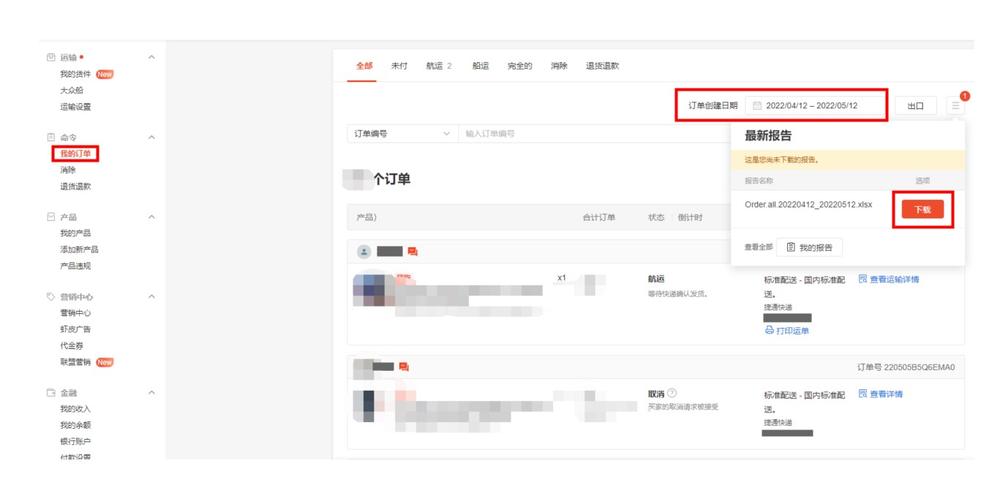Switch to the 未付 tab
The image size is (1000, 488).
coord(399,66)
